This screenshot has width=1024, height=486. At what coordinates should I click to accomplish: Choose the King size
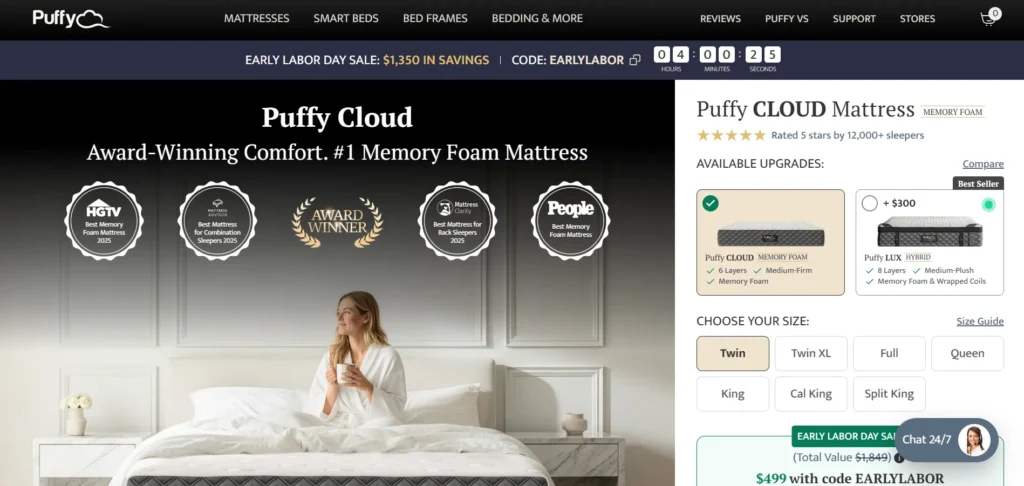(733, 394)
